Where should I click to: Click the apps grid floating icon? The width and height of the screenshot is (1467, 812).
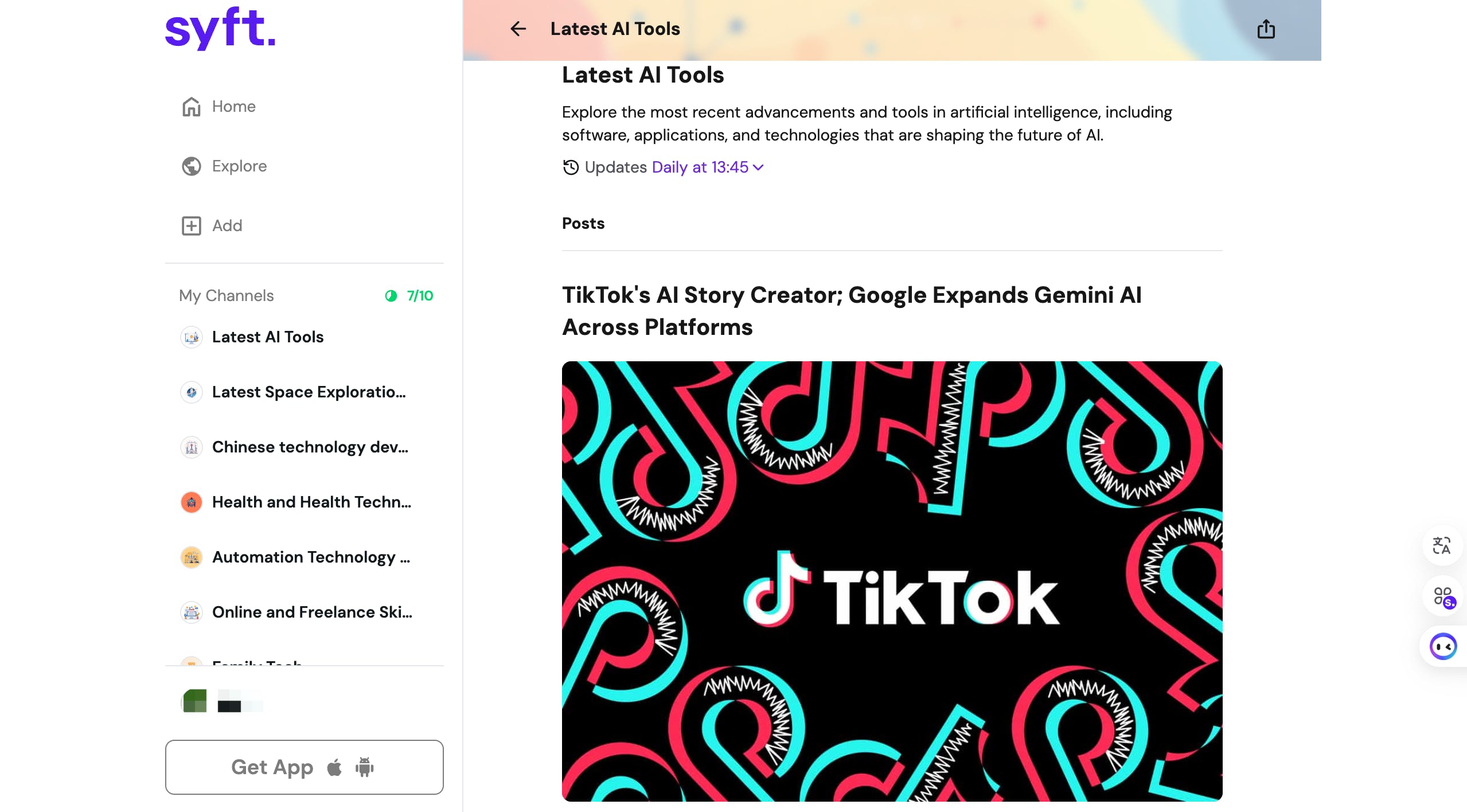point(1443,596)
